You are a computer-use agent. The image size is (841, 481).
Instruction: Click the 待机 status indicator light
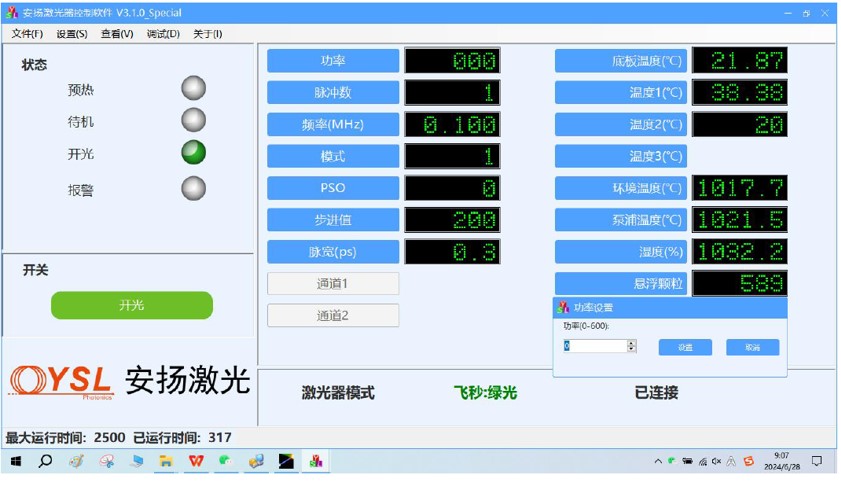[194, 120]
